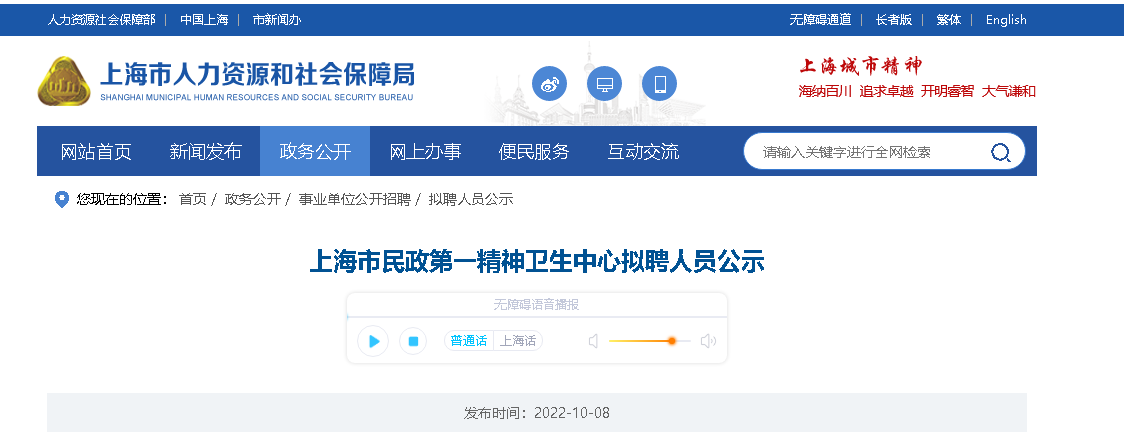Click the audio progress bar

[x=537, y=316]
